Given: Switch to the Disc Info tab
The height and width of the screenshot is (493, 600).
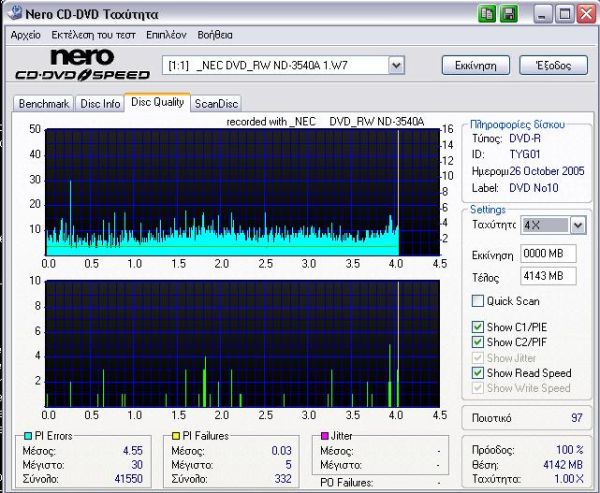Looking at the screenshot, I should pyautogui.click(x=100, y=104).
